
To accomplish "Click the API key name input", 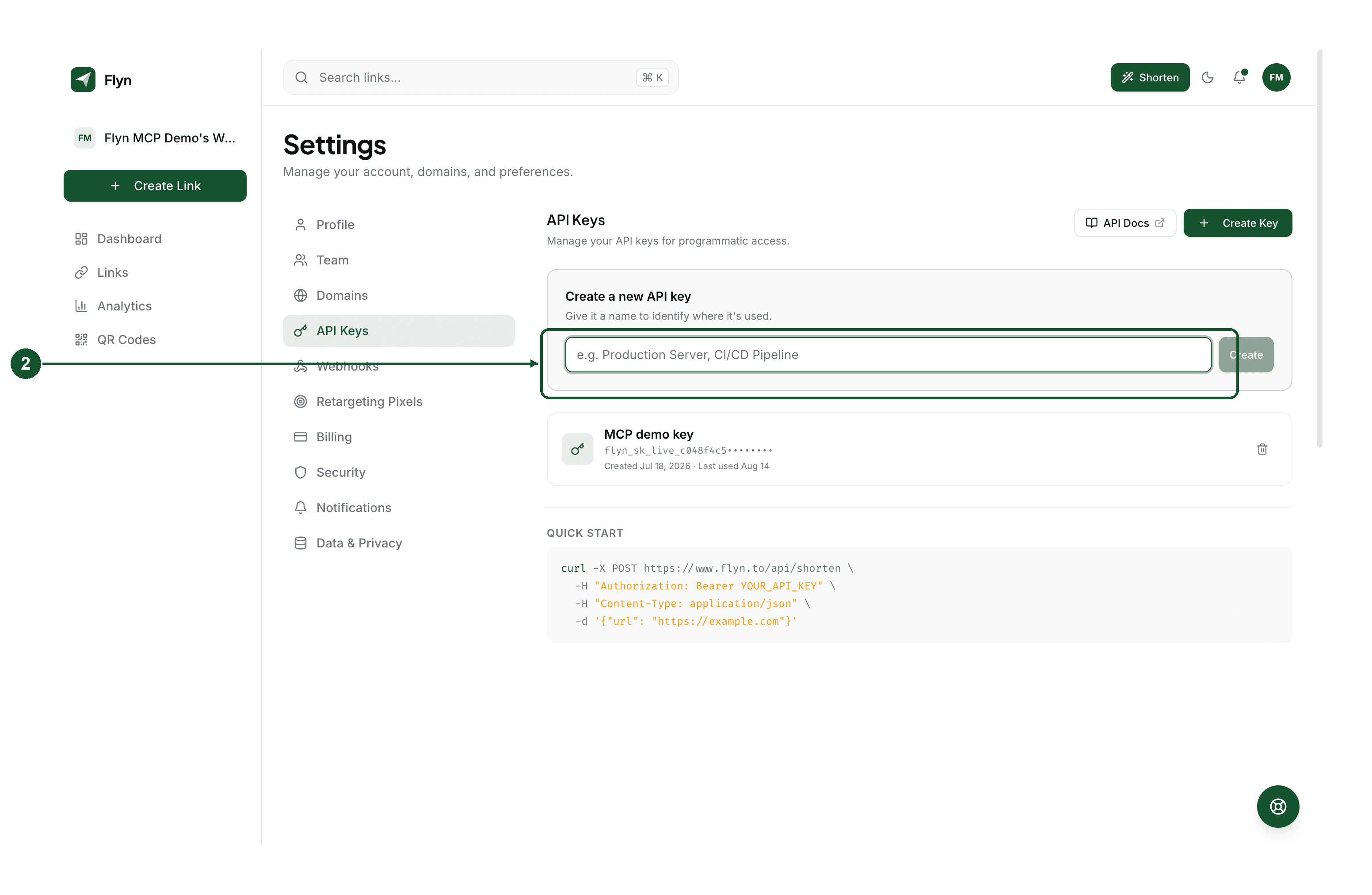I will [x=888, y=355].
